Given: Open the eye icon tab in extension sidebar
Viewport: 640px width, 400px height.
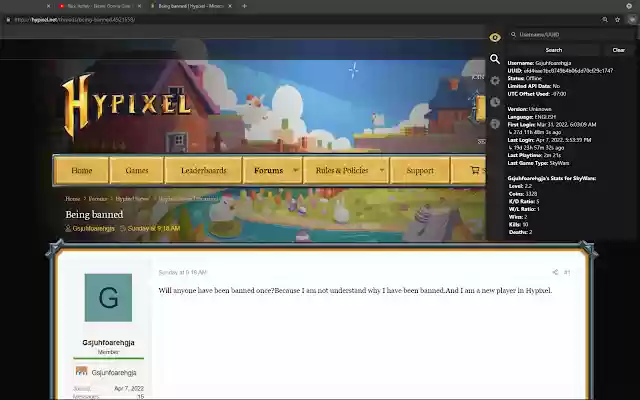Looking at the screenshot, I should coord(495,38).
